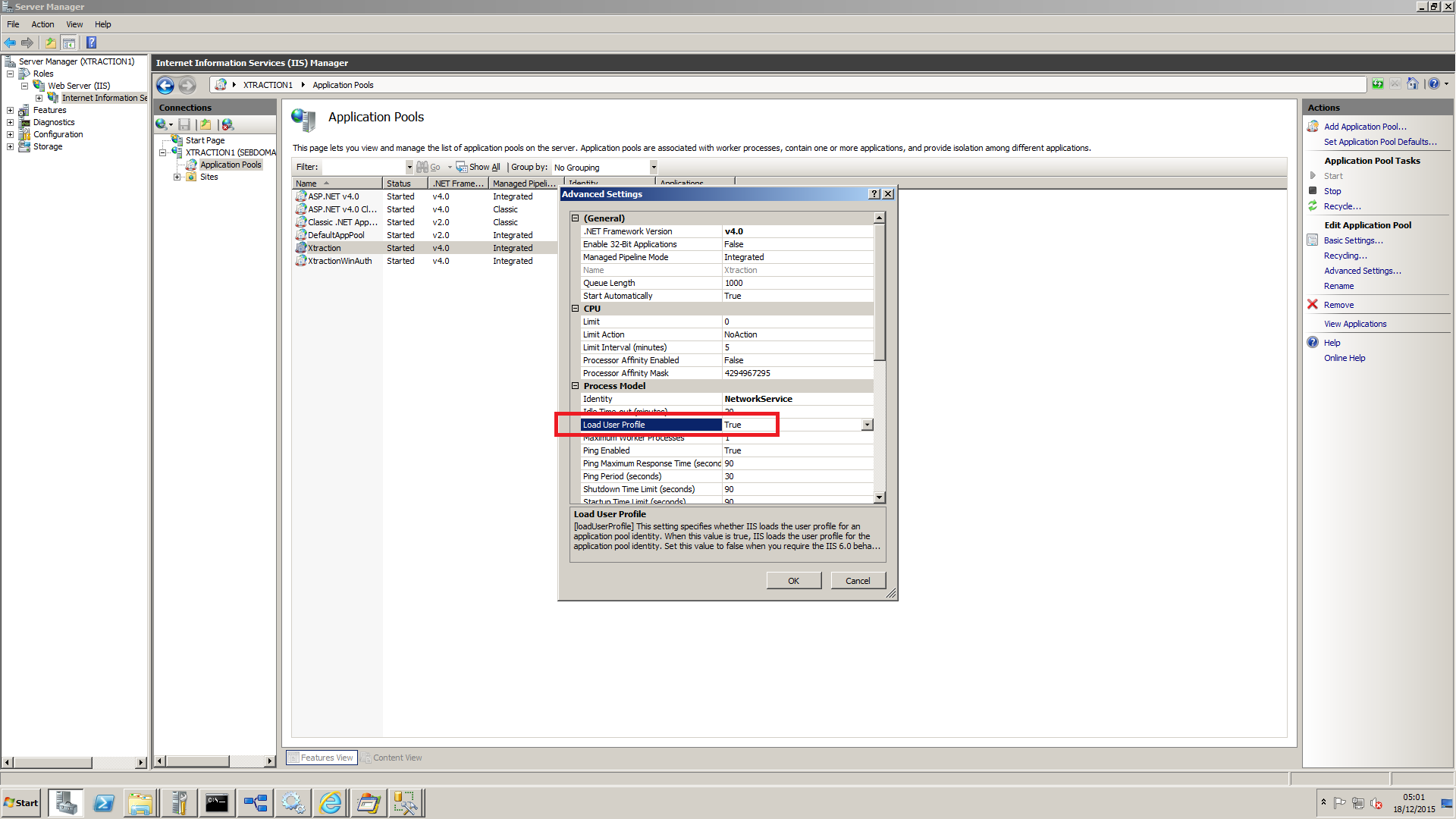Collapse the CPU settings section
Screen dimensions: 1456x819
pos(576,309)
